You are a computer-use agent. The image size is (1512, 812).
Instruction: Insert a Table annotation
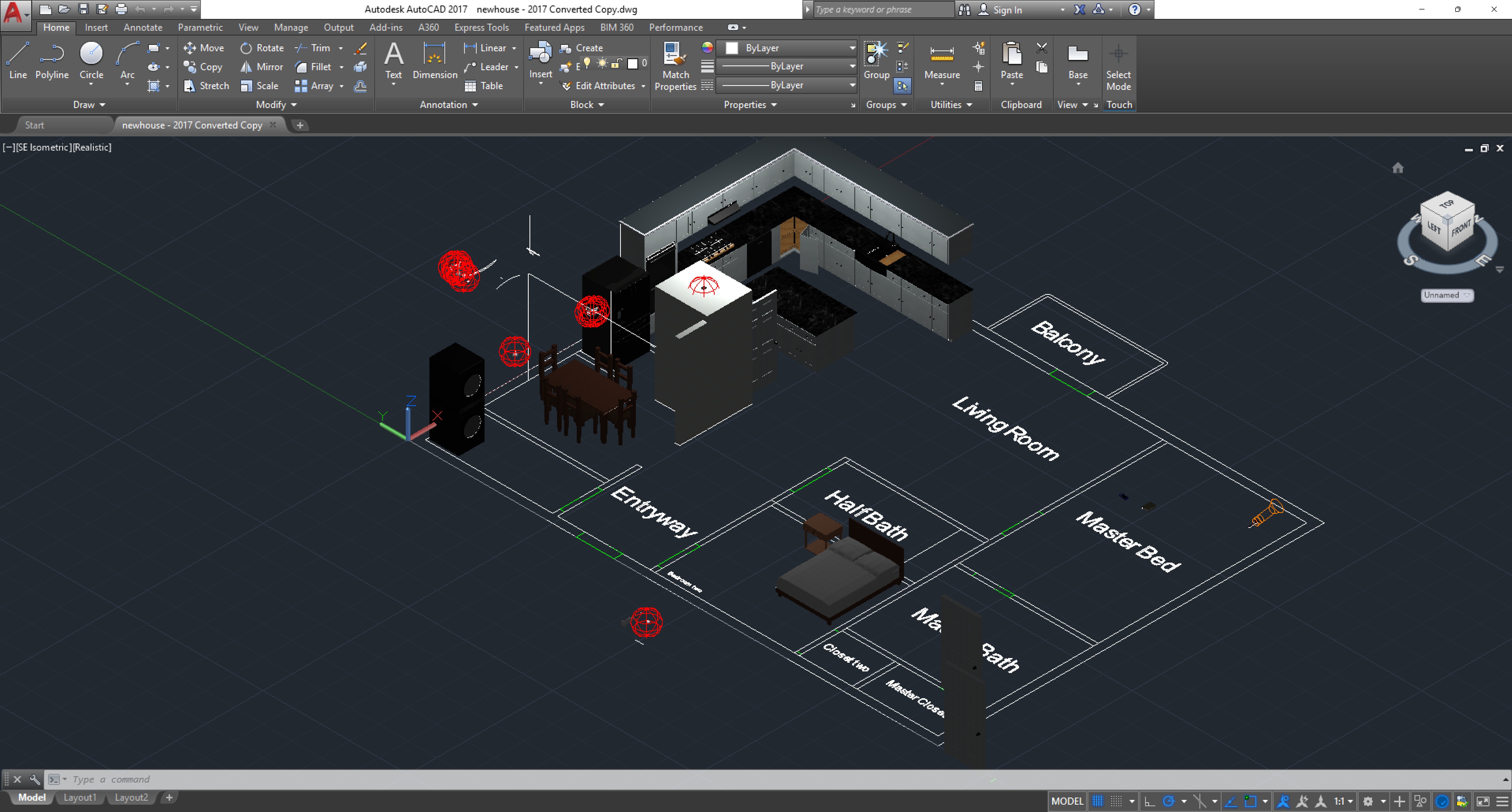pos(484,85)
